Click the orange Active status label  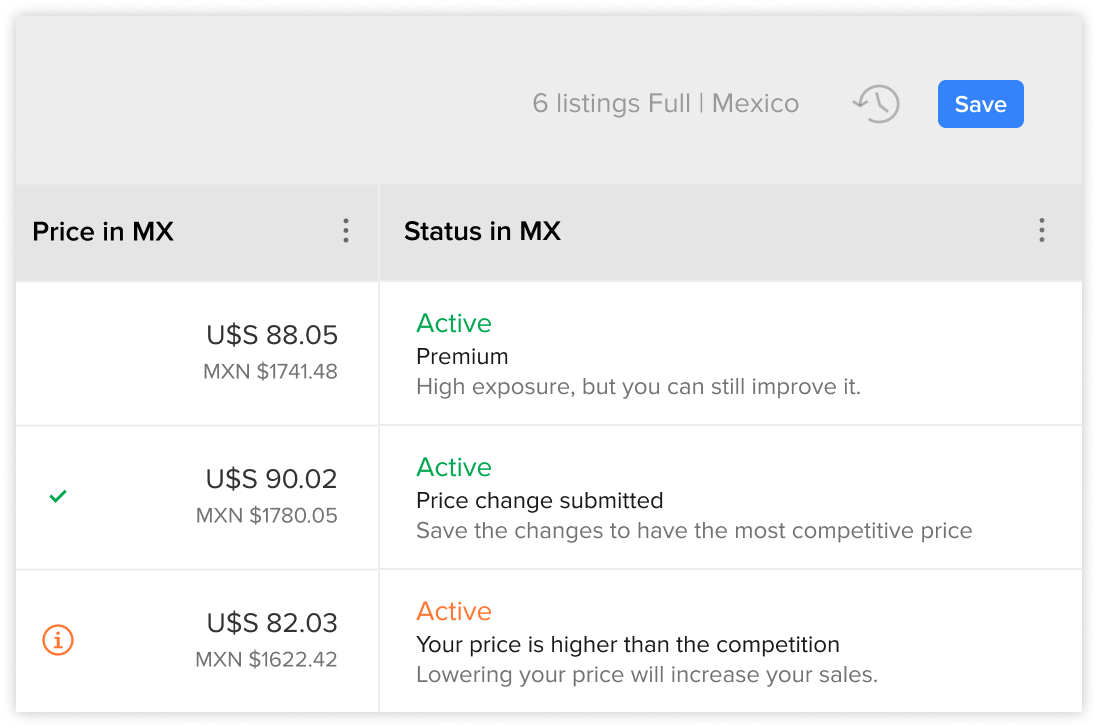454,611
